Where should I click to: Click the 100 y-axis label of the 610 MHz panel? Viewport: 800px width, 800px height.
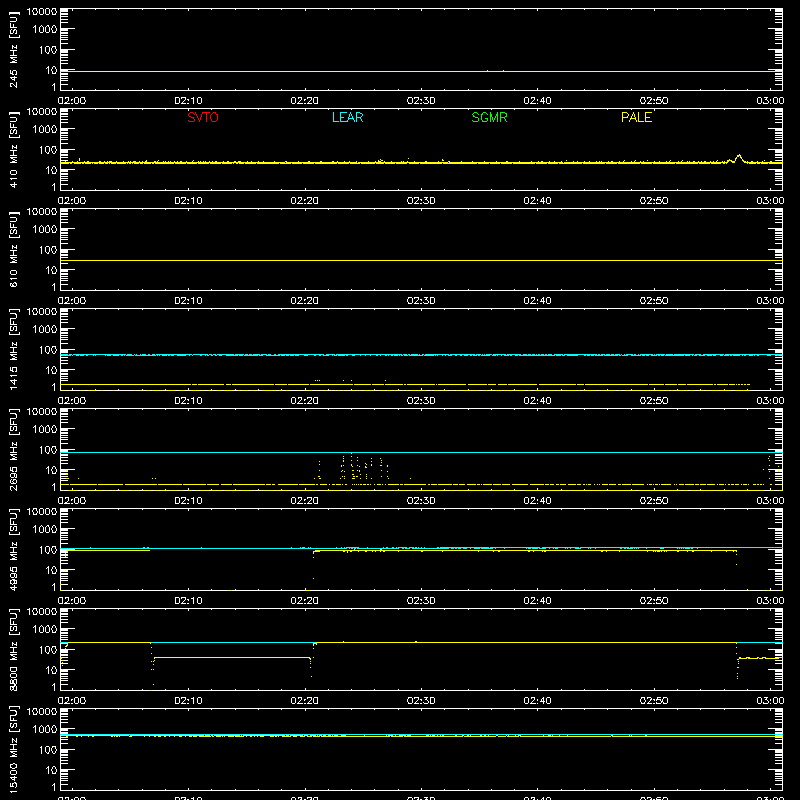click(x=48, y=250)
